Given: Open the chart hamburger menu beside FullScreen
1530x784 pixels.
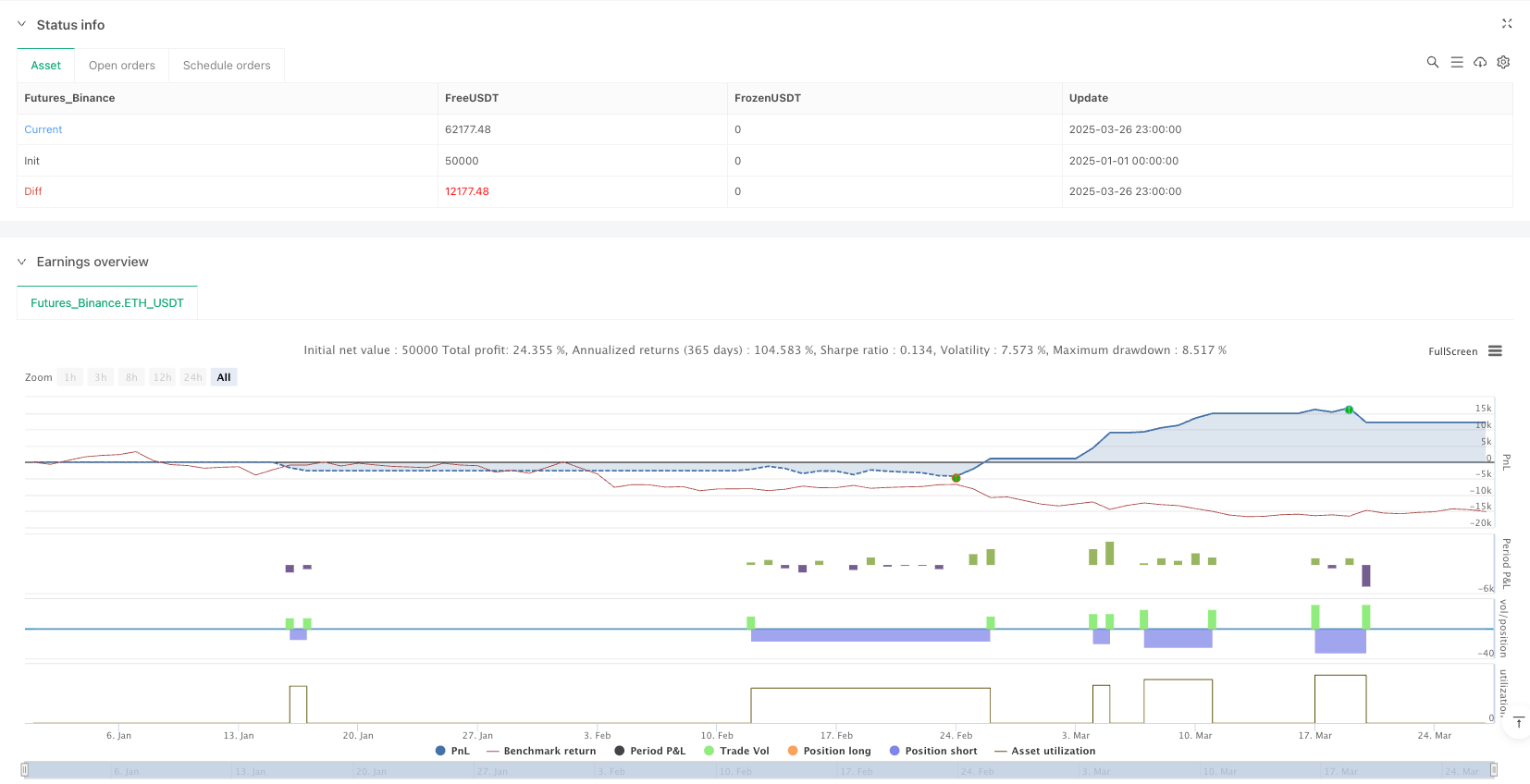Looking at the screenshot, I should pyautogui.click(x=1495, y=351).
